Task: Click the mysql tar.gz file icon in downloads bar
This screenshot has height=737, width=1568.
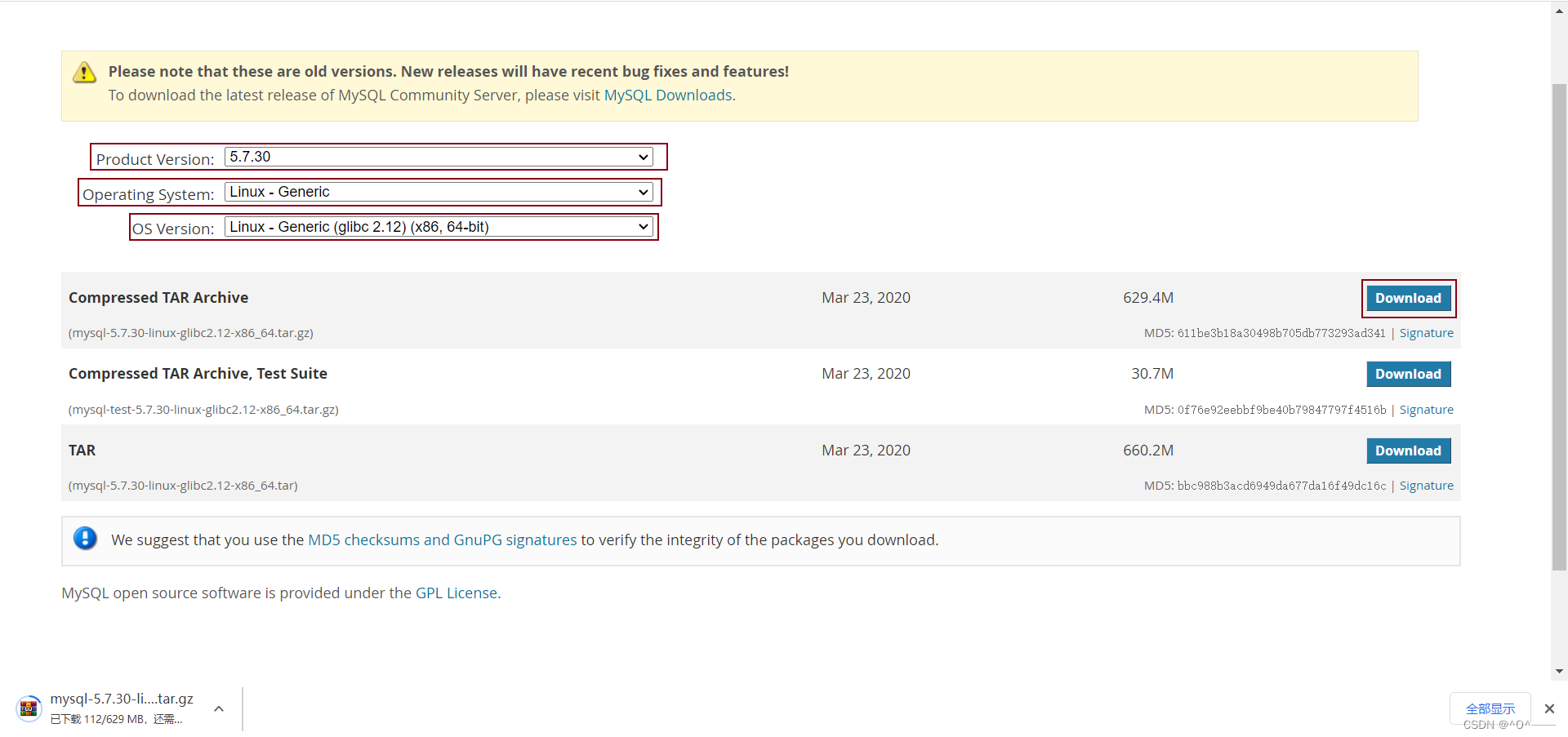Action: [29, 708]
